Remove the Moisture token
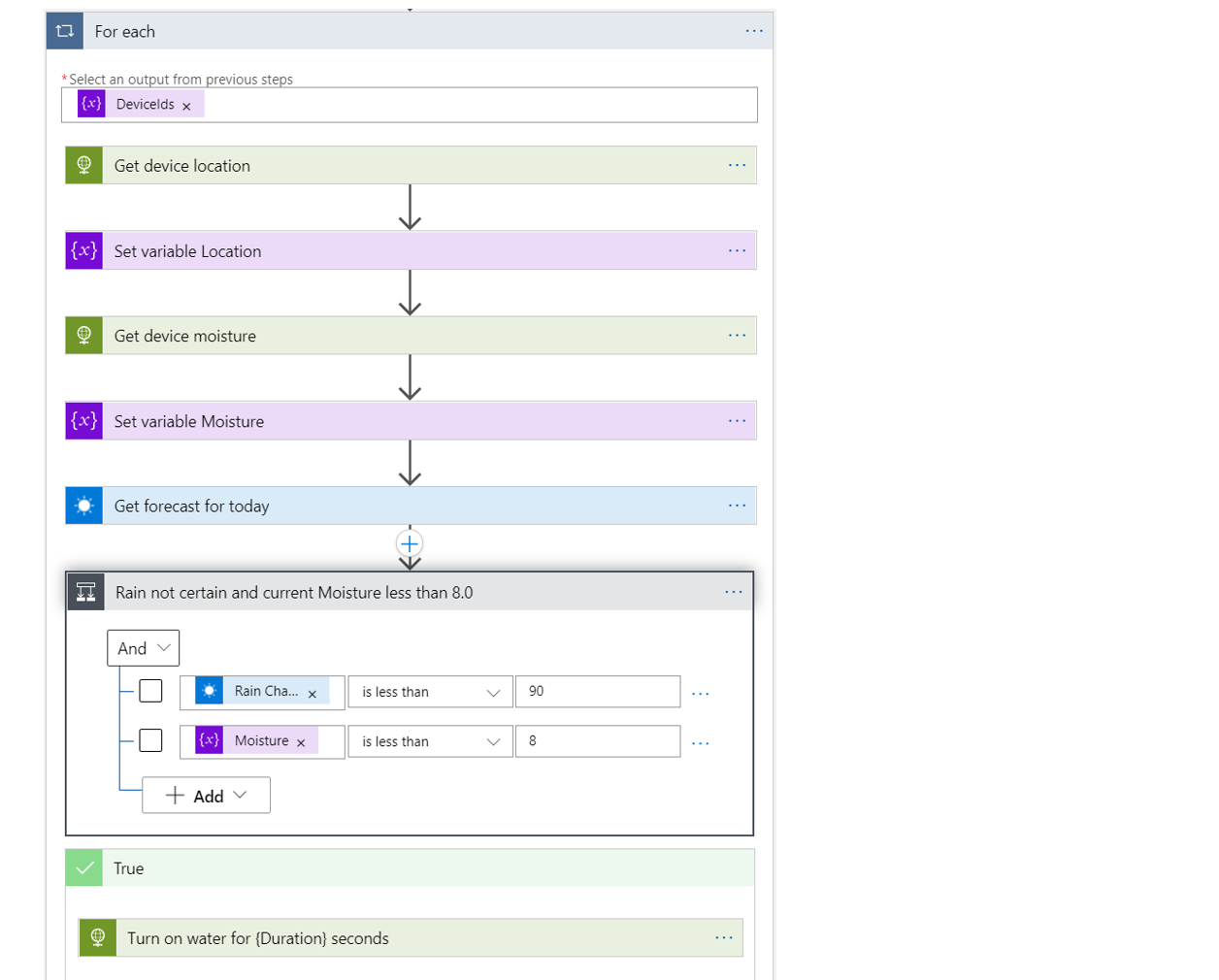The image size is (1219, 980). pyautogui.click(x=301, y=743)
